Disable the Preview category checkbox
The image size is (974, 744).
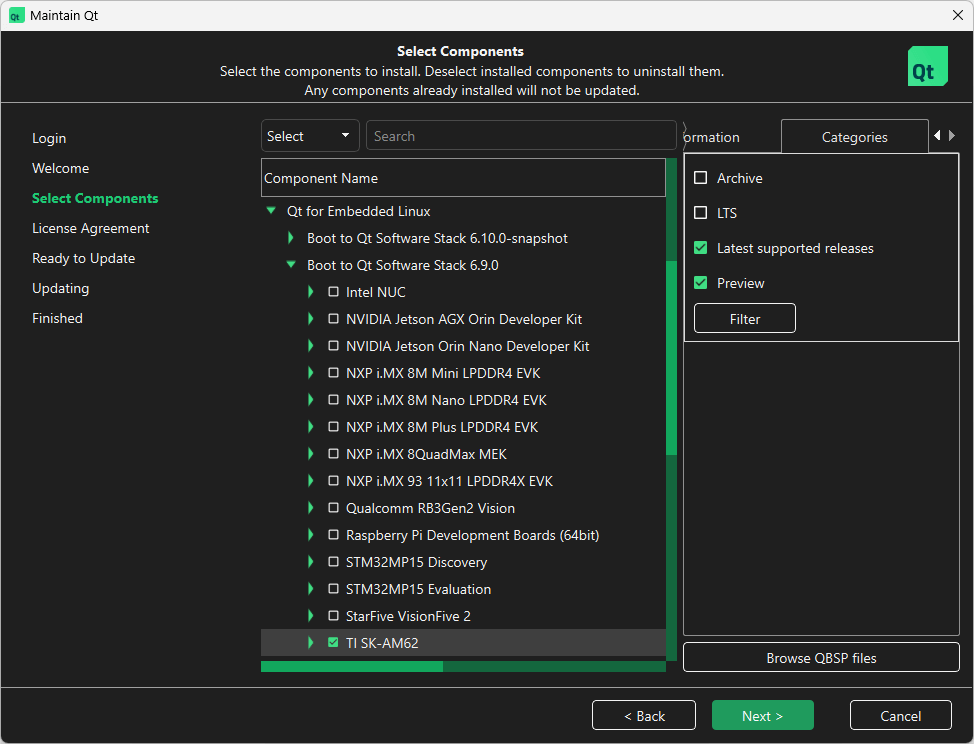(701, 283)
